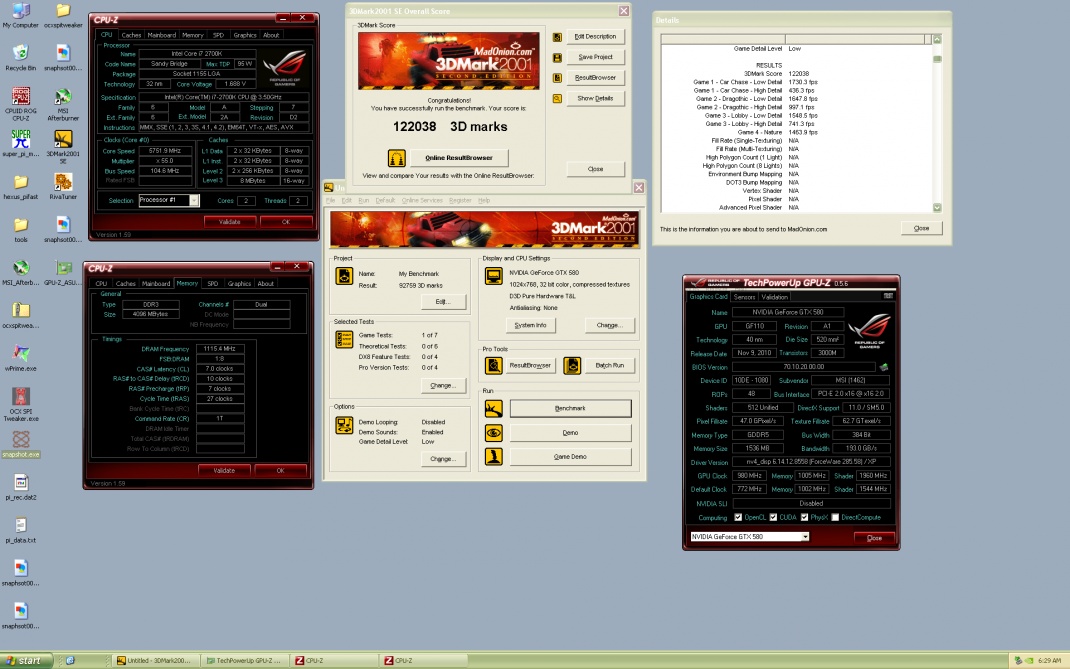Open the super_pi desktop icon

20,140
